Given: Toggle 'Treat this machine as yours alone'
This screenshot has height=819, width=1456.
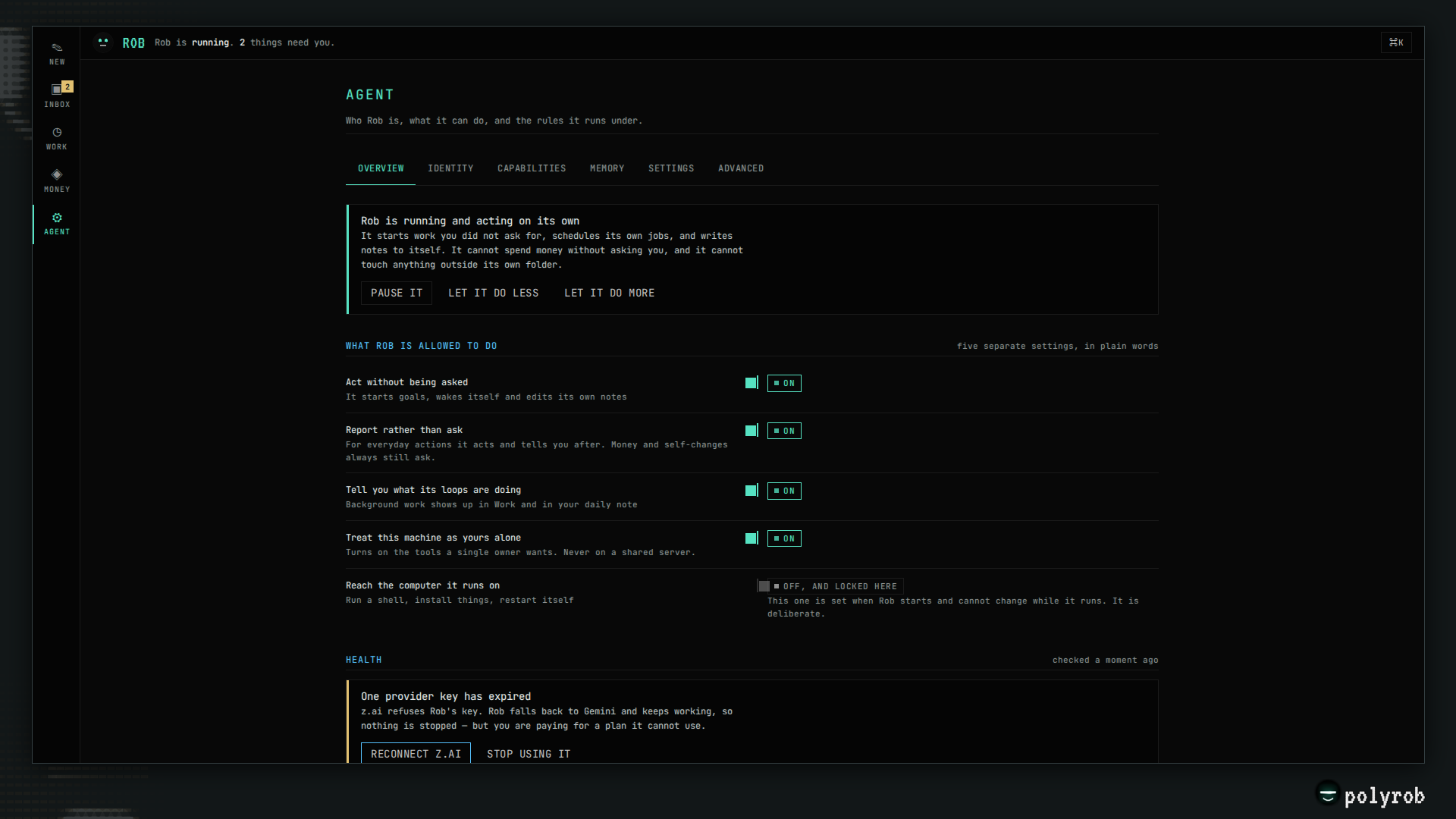Looking at the screenshot, I should click(x=752, y=538).
